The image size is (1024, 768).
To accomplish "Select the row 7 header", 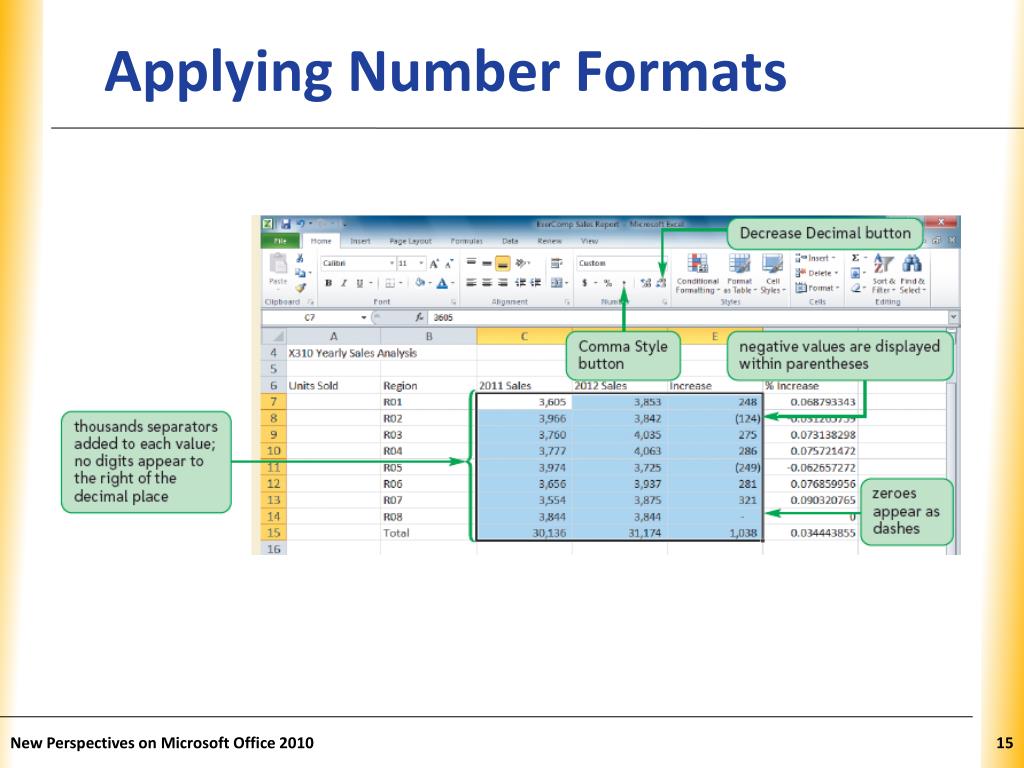I will [x=274, y=402].
